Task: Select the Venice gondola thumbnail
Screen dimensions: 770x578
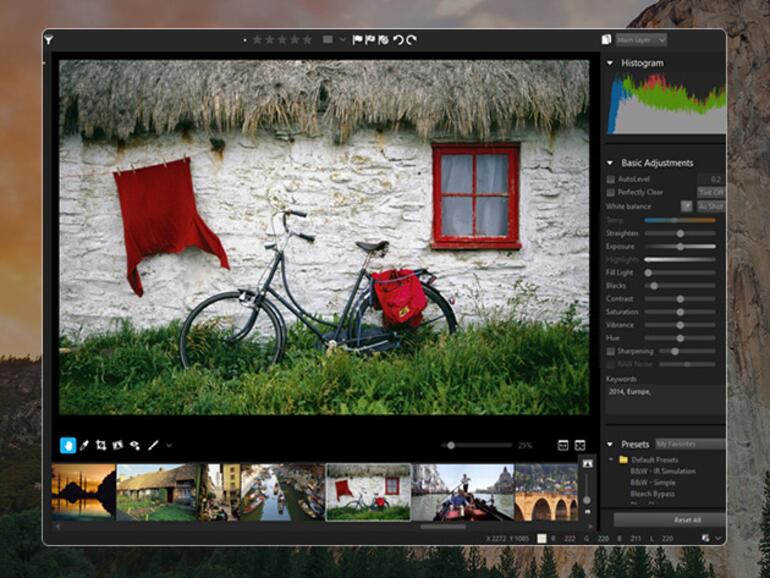Action: pyautogui.click(x=462, y=492)
